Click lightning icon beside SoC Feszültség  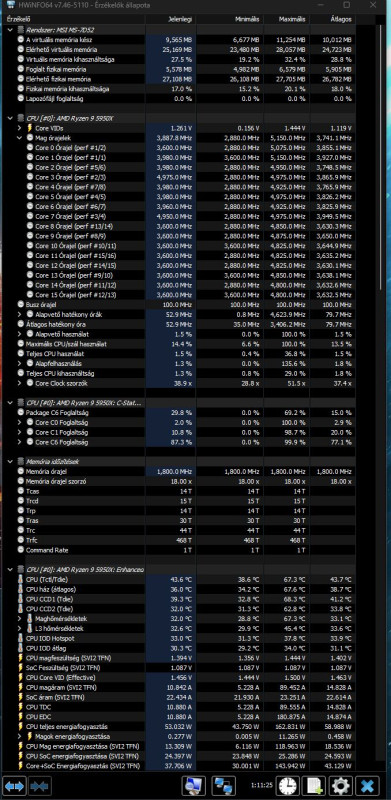20,668
